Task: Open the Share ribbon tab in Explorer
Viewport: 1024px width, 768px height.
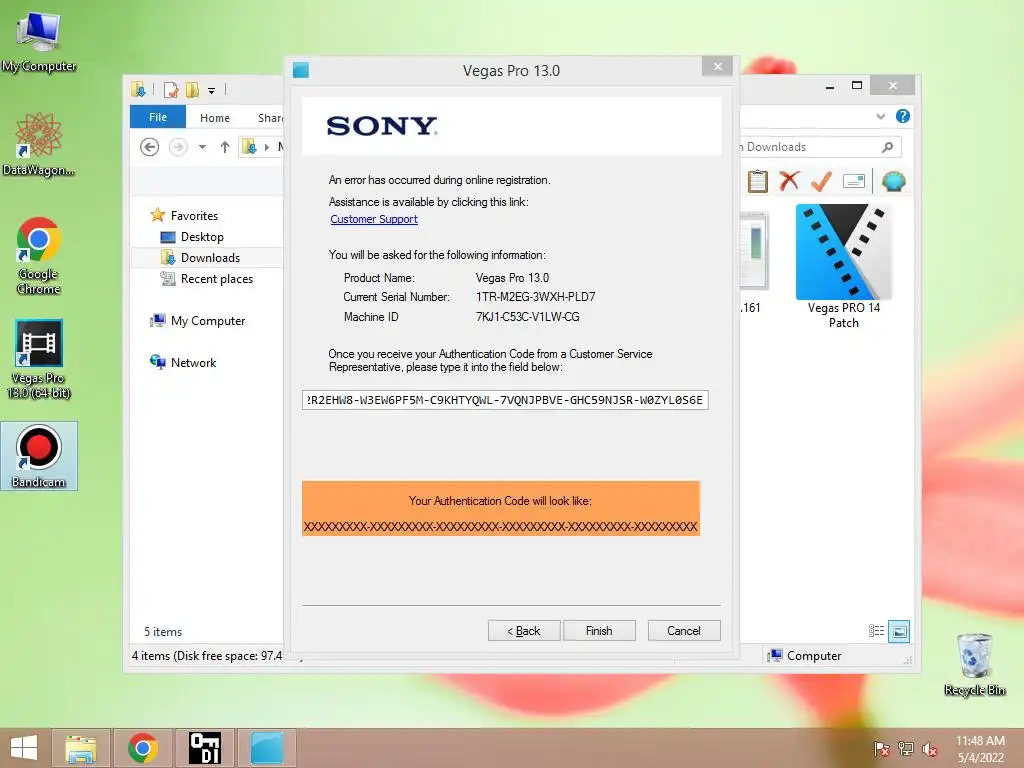Action: 270,118
